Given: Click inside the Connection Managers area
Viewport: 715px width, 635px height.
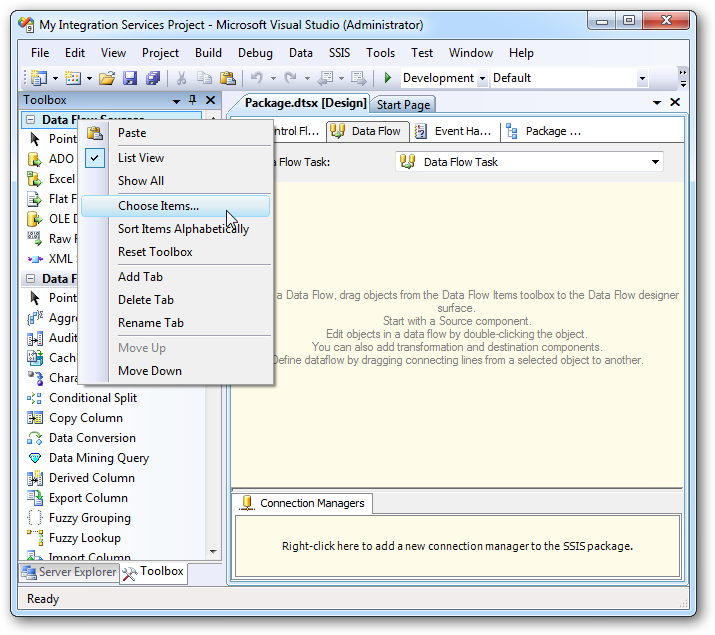Looking at the screenshot, I should click(x=457, y=546).
